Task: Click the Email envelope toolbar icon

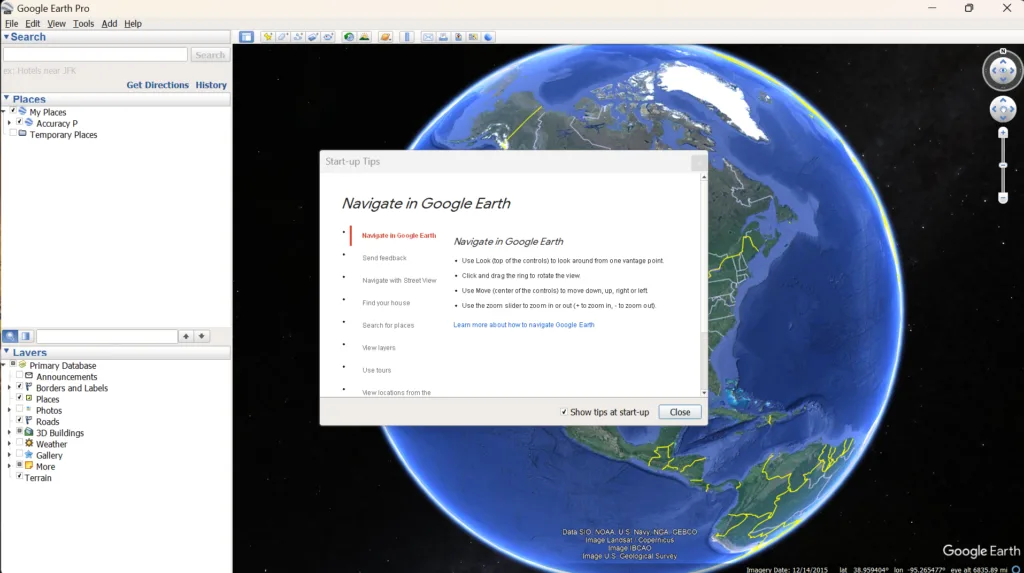Action: click(428, 37)
